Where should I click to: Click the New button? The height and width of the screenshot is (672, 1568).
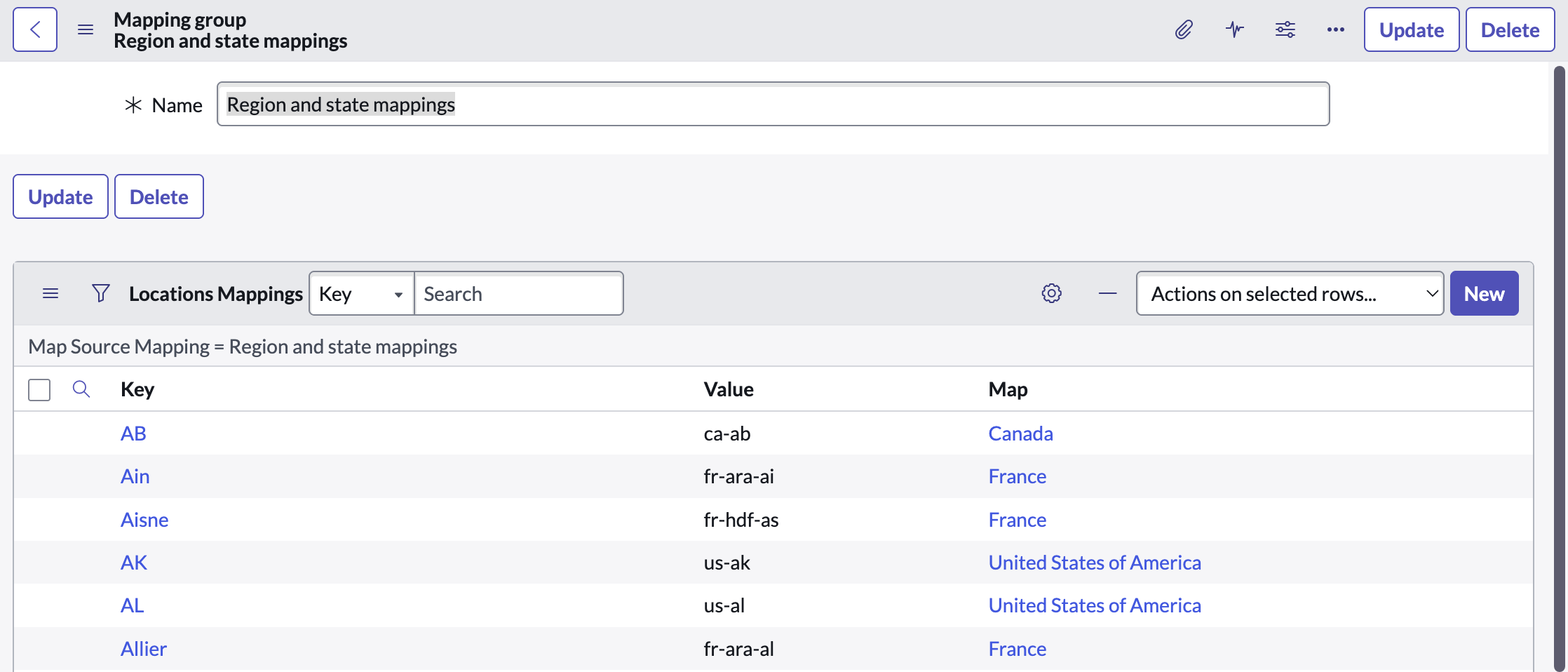[x=1484, y=293]
